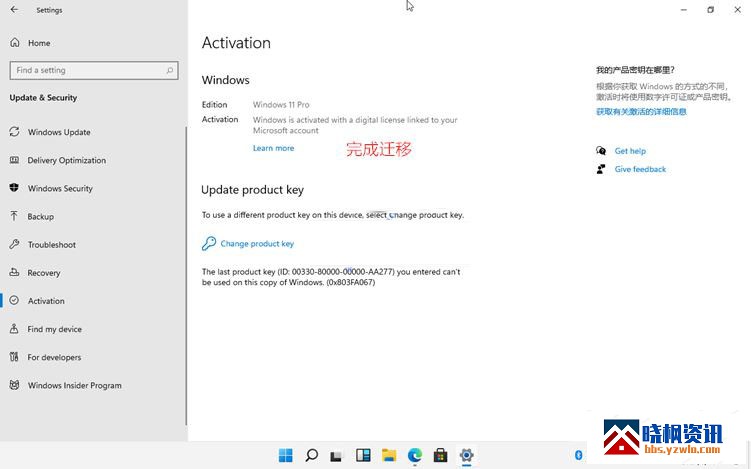Click the Bluetooth tray icon
The height and width of the screenshot is (469, 751).
coord(578,455)
